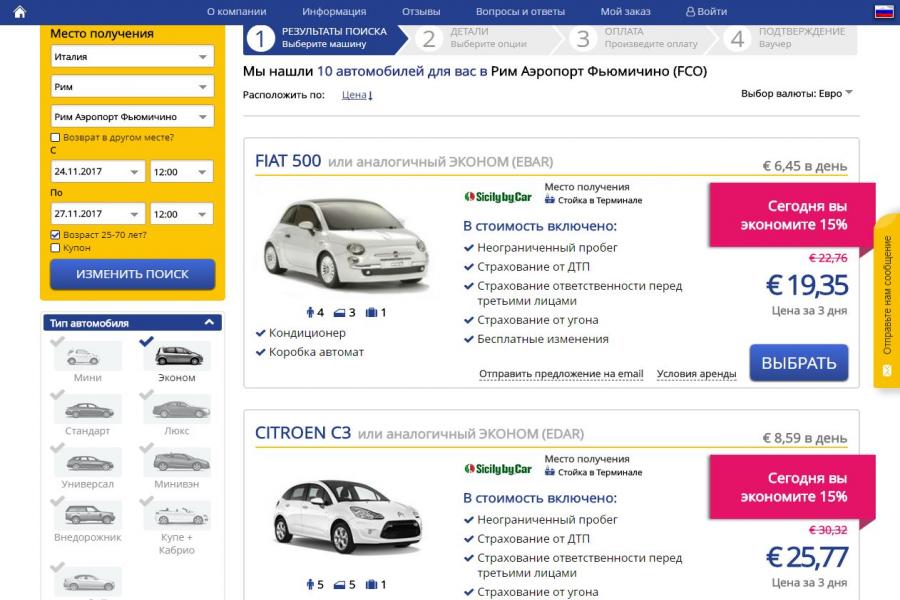Viewport: 900px width, 600px height.
Task: Open the country dropdown showing Италия
Action: (132, 57)
